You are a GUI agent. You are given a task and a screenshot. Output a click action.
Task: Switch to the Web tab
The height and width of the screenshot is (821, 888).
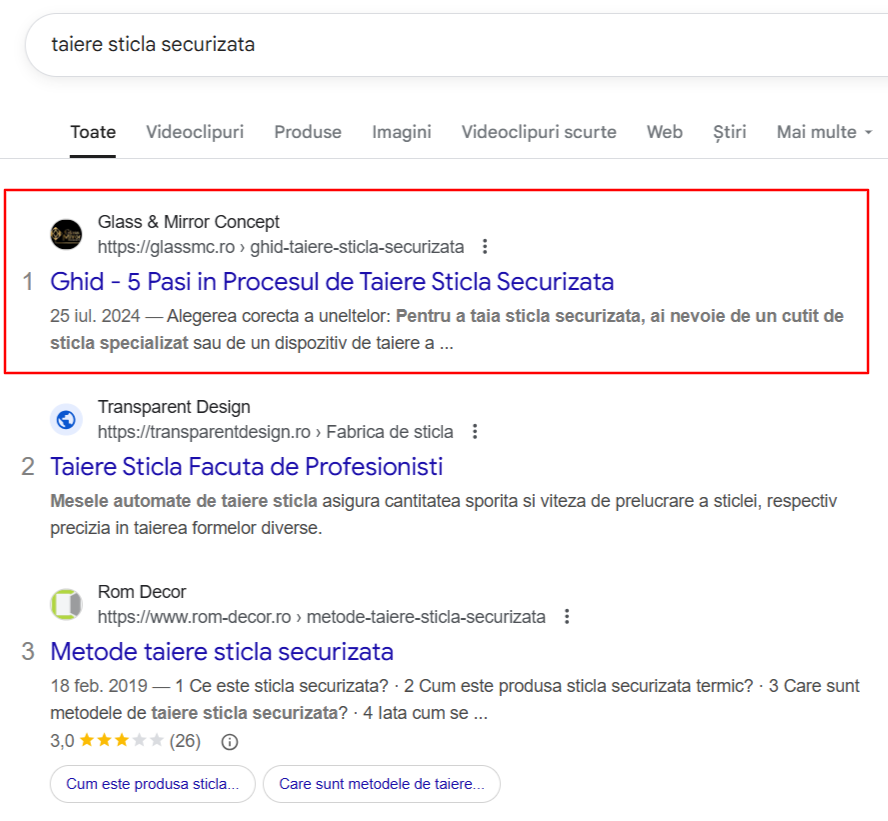(664, 132)
